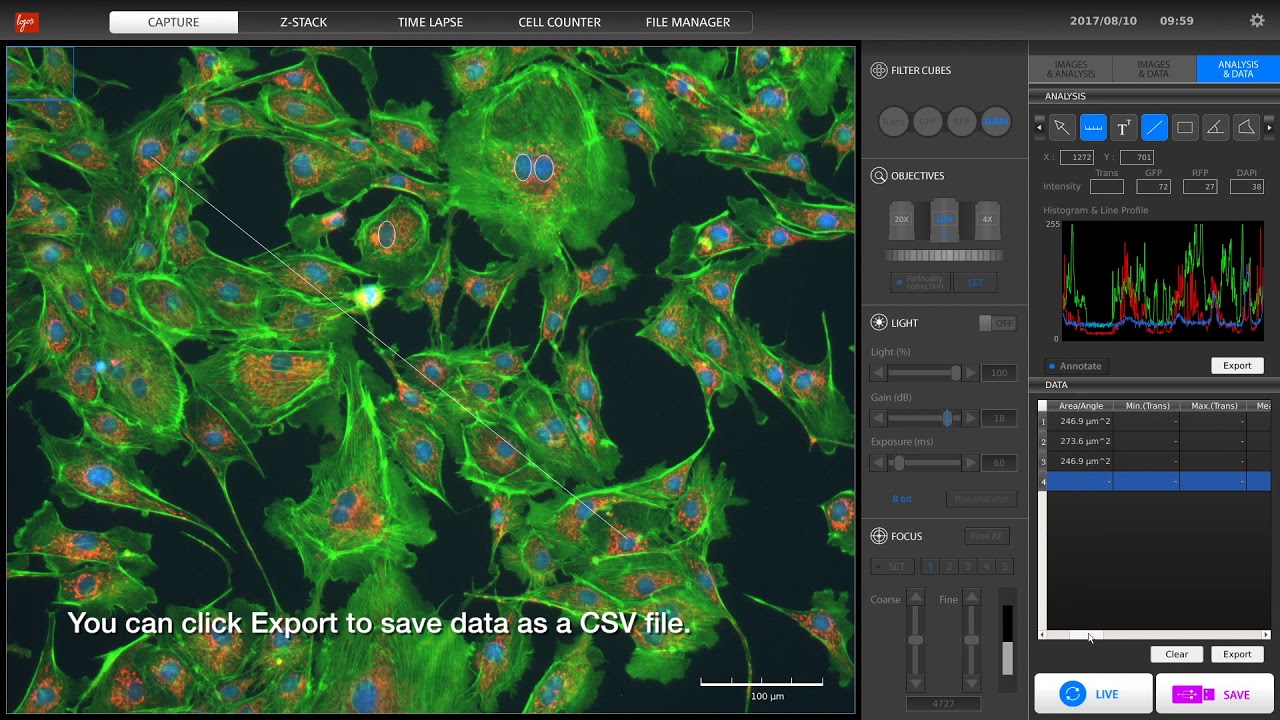Increase Exposure with right arrow
1280x720 pixels.
pyautogui.click(x=970, y=463)
